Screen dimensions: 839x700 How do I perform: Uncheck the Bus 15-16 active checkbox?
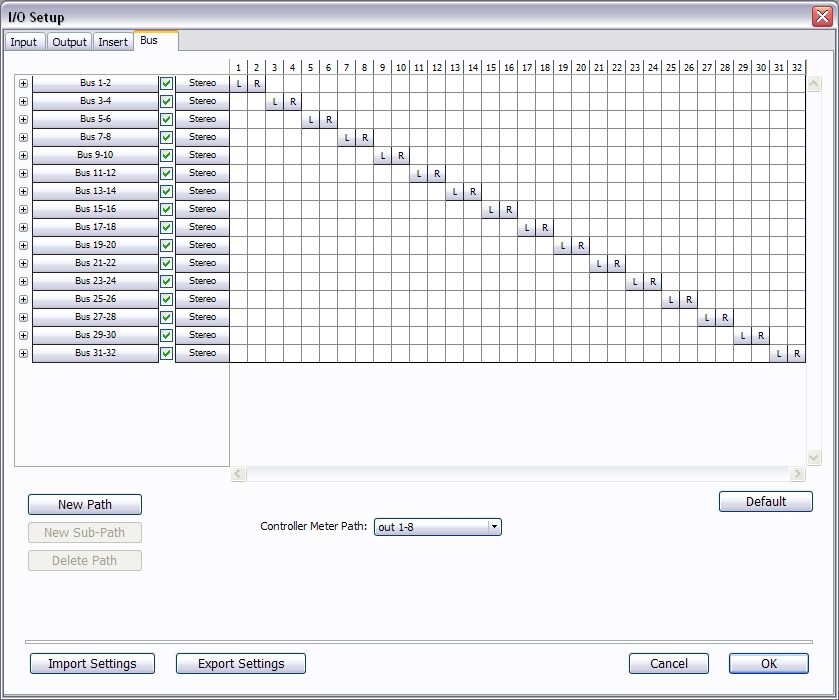[166, 209]
